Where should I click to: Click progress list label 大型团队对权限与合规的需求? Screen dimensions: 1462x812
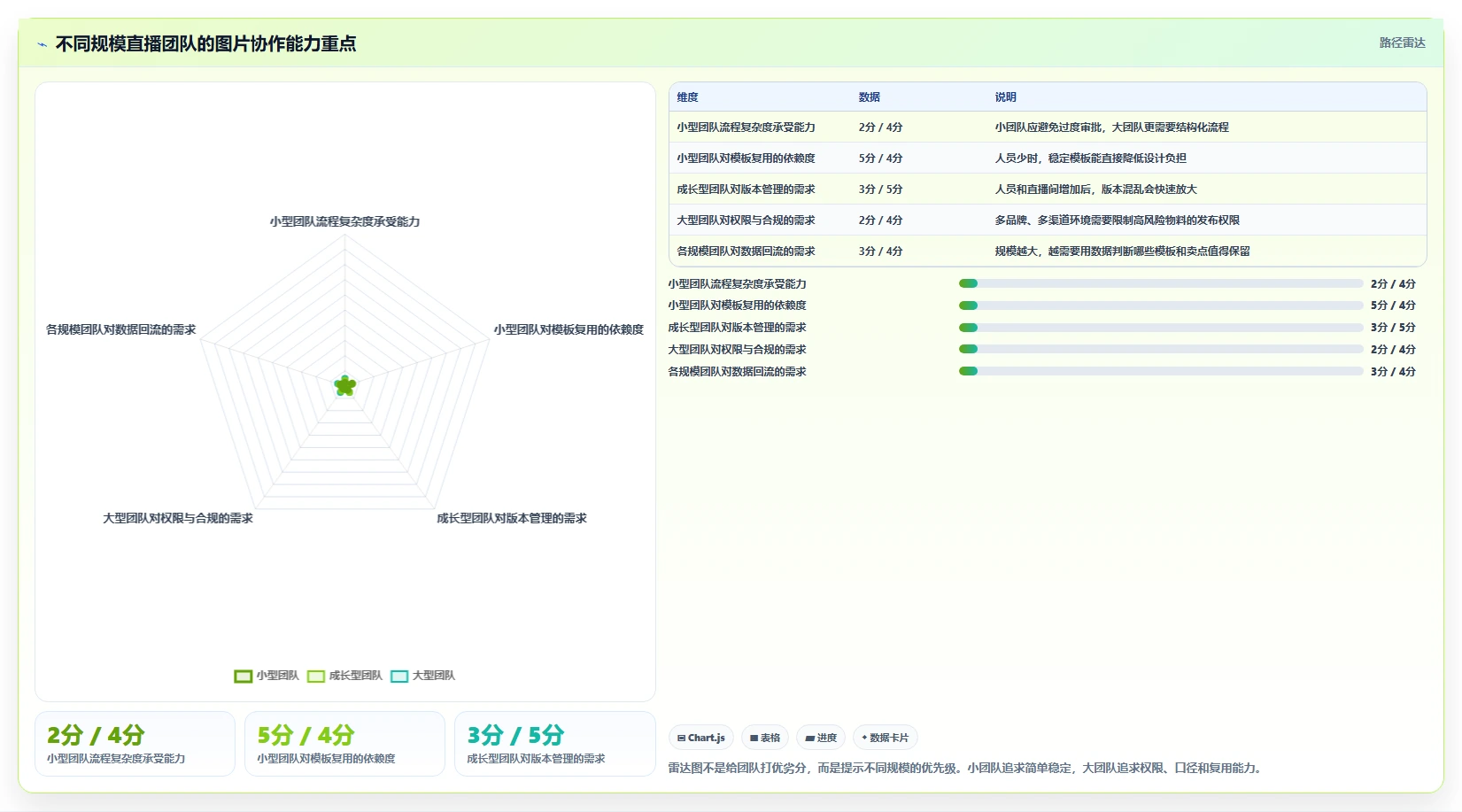737,350
